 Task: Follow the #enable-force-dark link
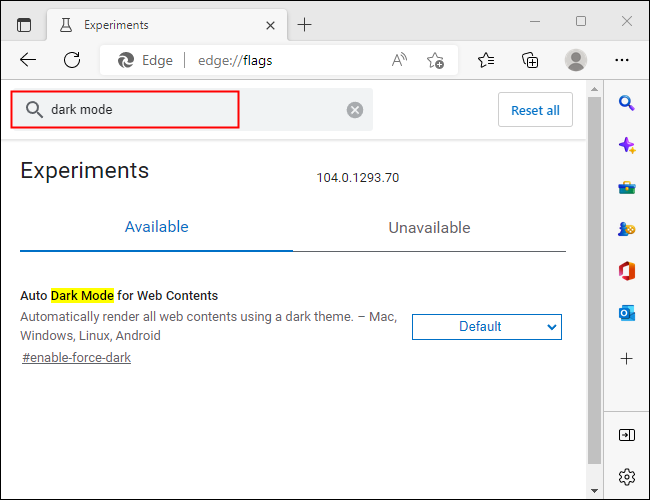(x=77, y=358)
